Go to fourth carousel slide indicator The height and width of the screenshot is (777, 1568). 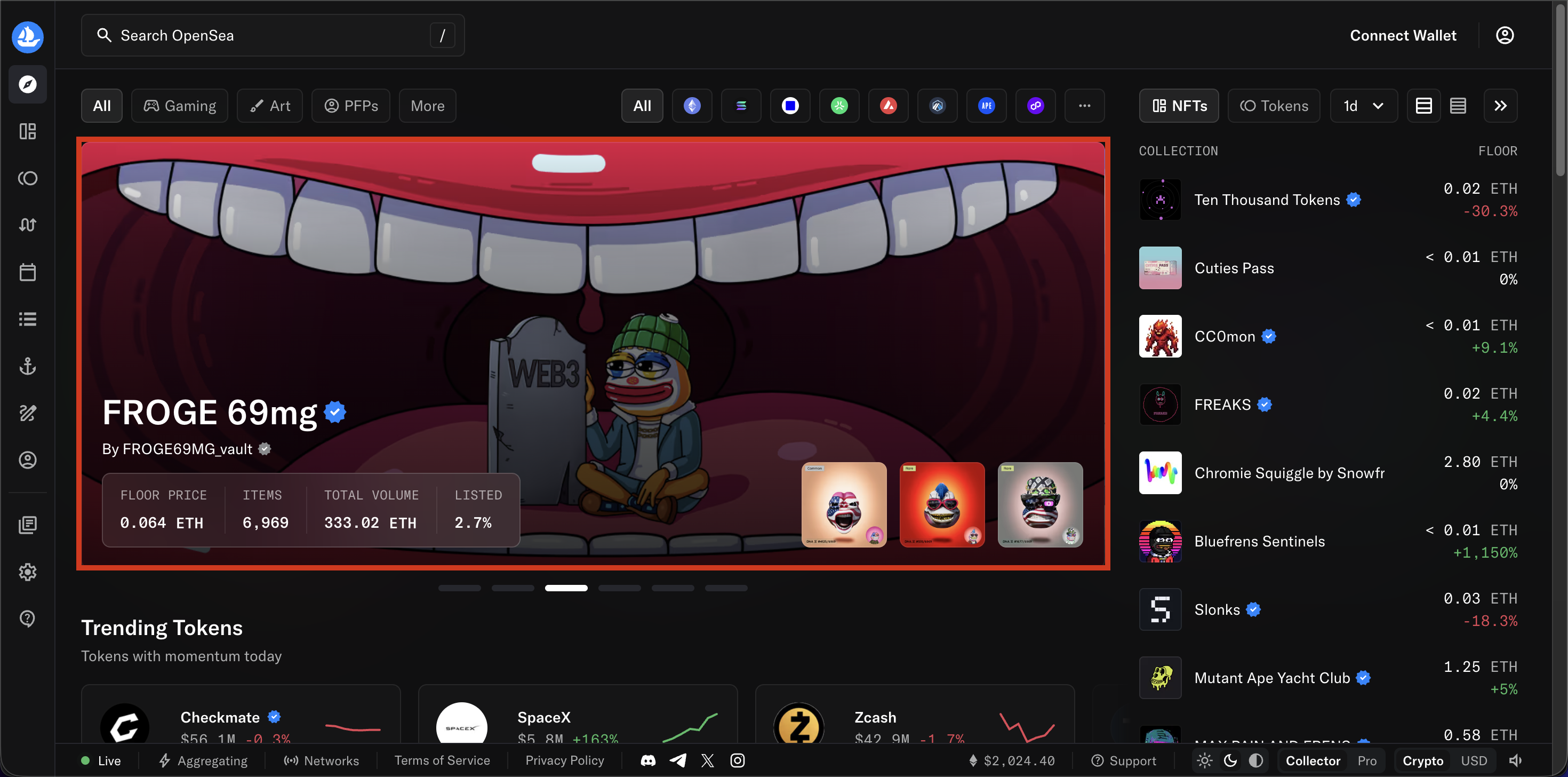(620, 588)
